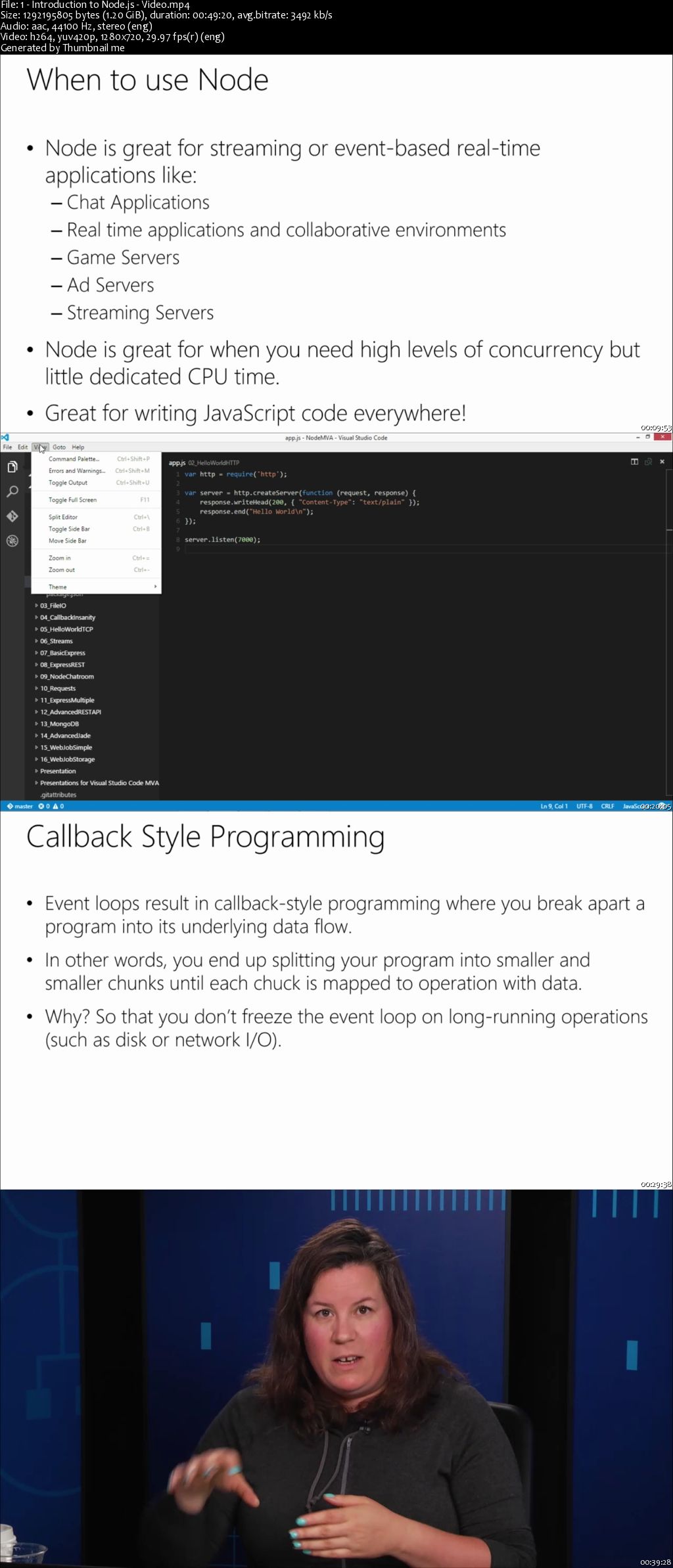Click the master git branch indicator
Viewport: 673px width, 1568px height.
20,806
